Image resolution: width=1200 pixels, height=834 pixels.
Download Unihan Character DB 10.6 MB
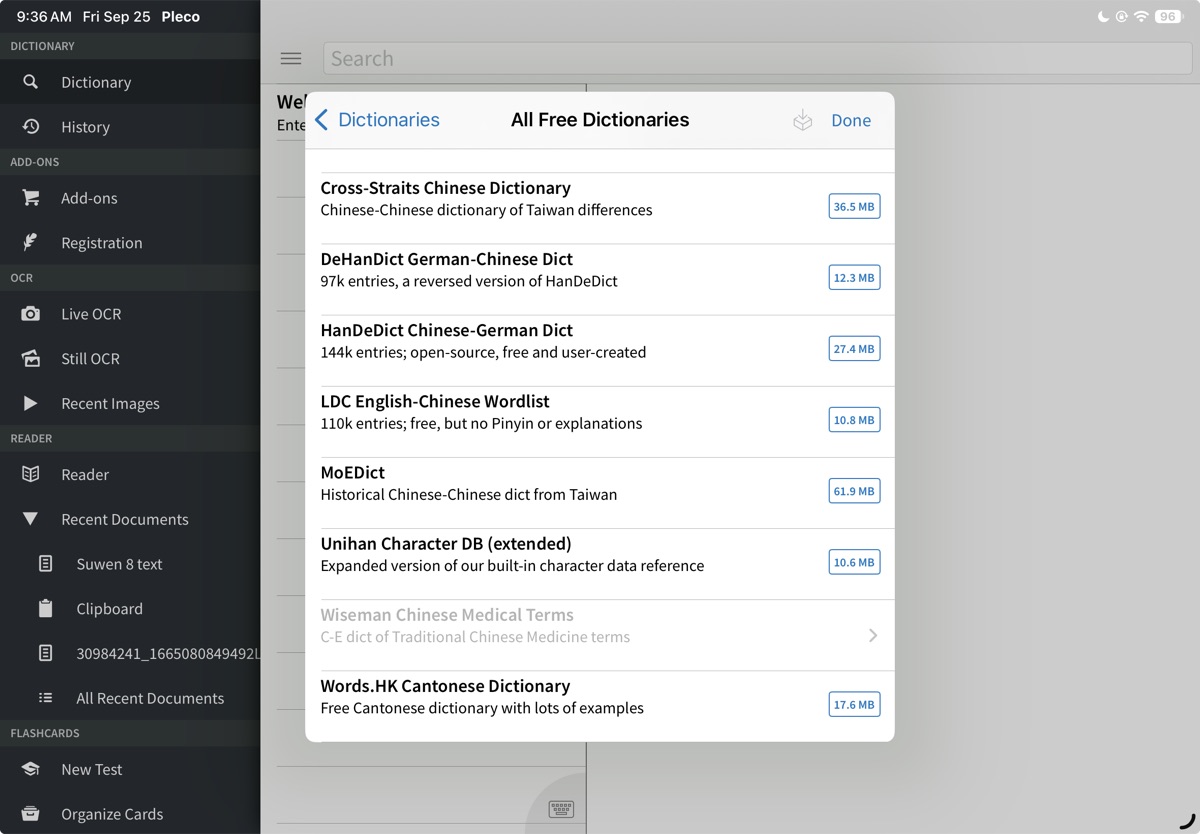855,562
